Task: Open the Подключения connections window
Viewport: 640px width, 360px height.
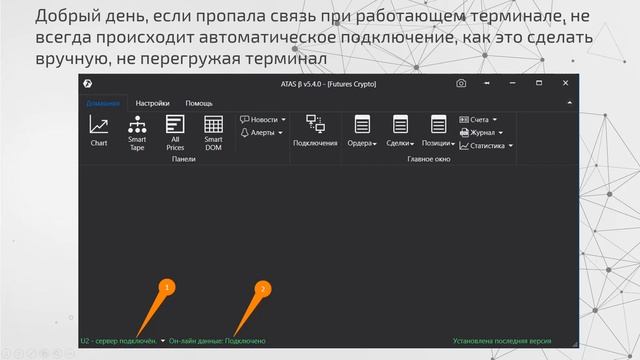Action: (x=315, y=130)
